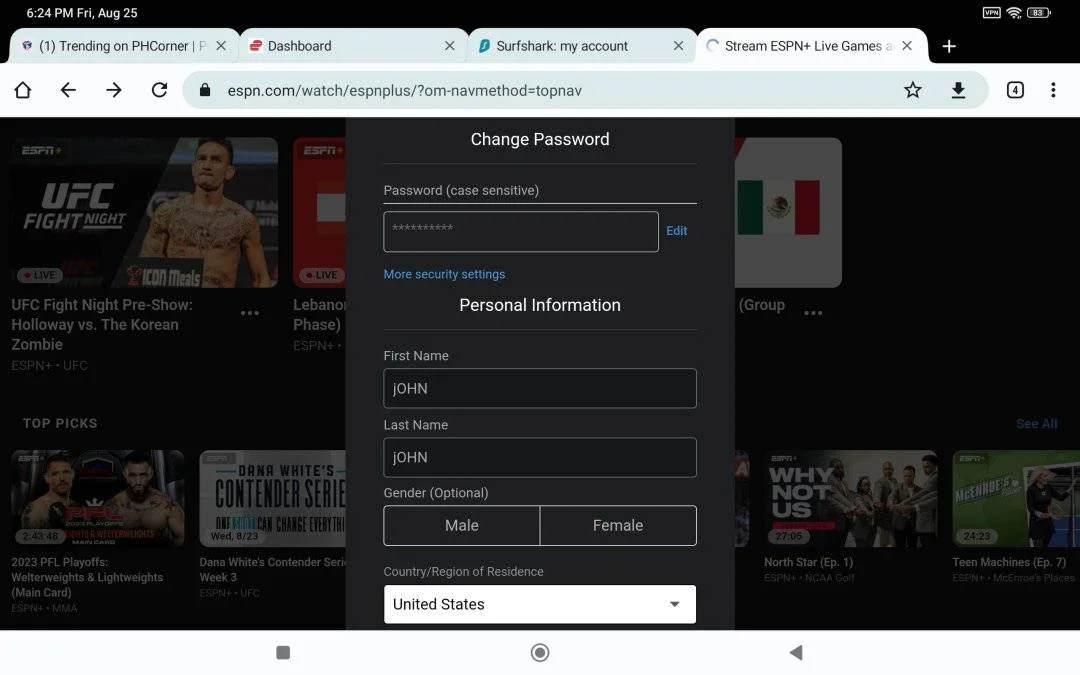View site security lock info

coord(205,90)
